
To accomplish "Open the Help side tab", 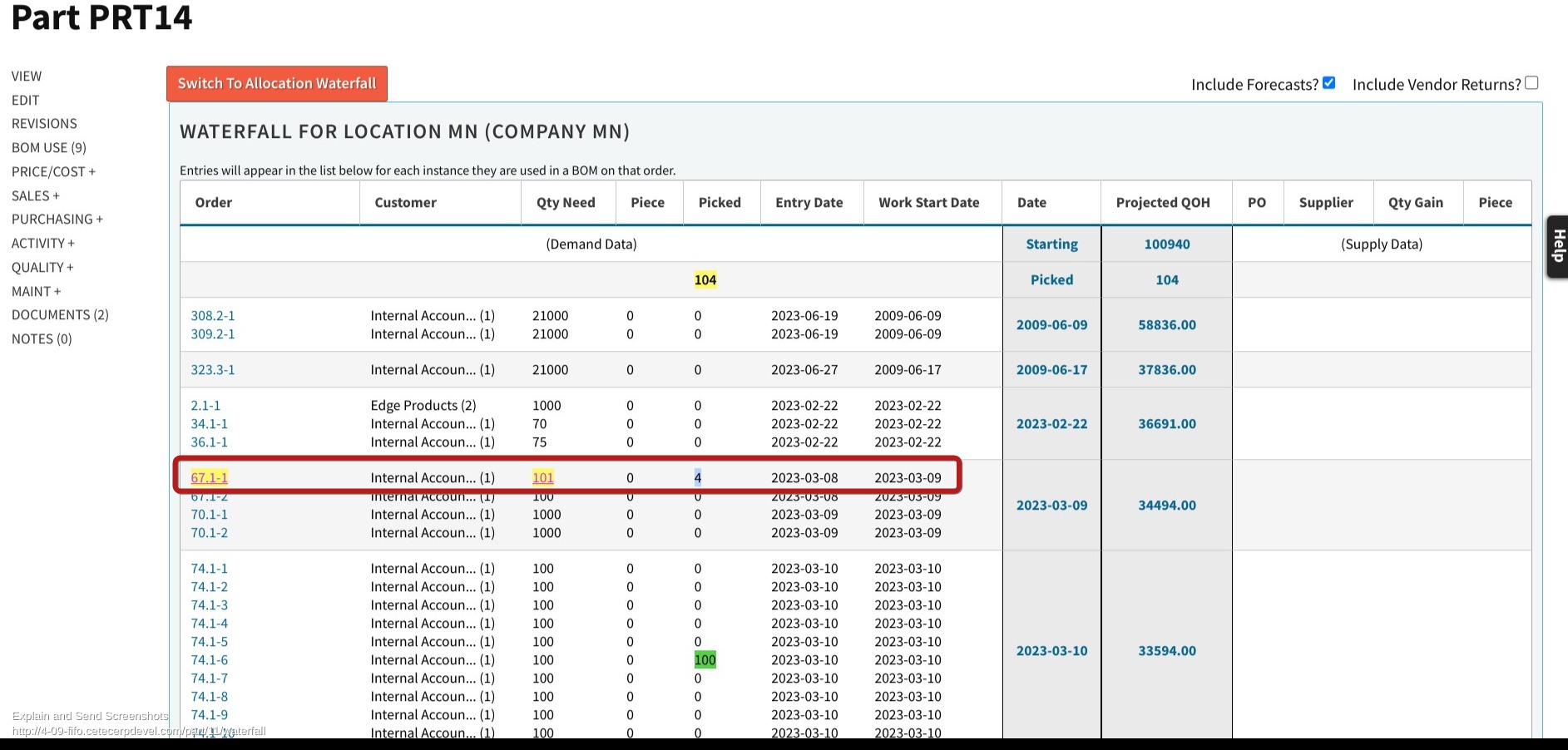I will pos(1557,246).
